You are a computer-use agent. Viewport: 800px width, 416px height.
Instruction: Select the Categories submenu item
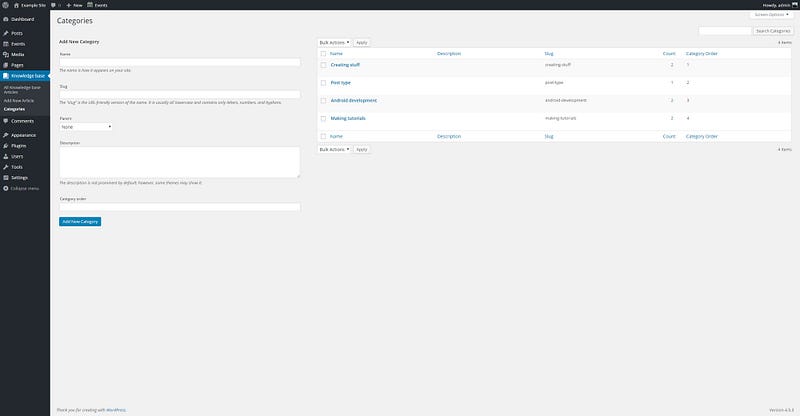pos(14,109)
